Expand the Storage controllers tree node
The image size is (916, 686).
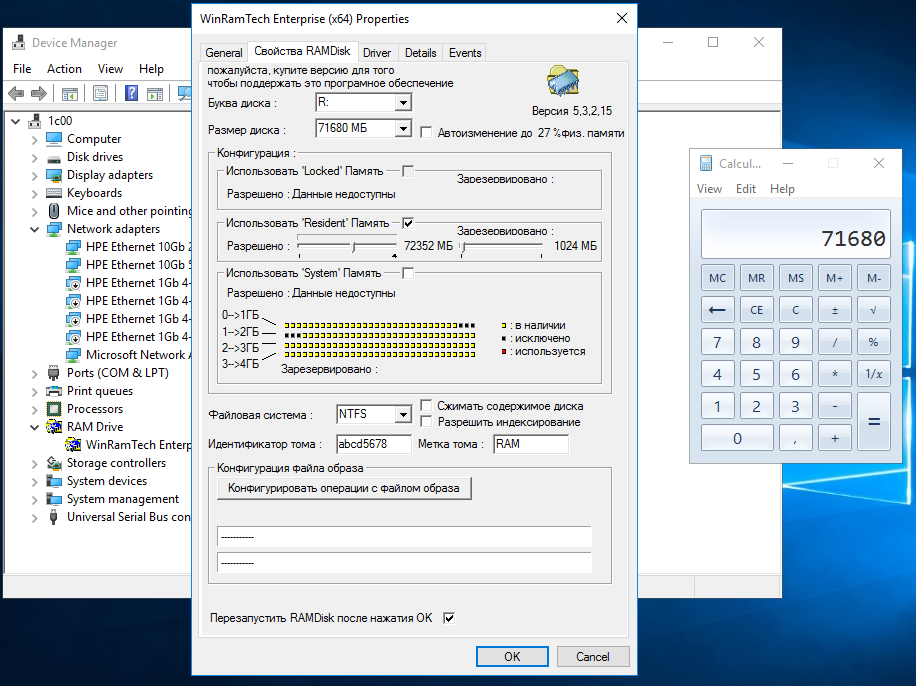(x=34, y=463)
